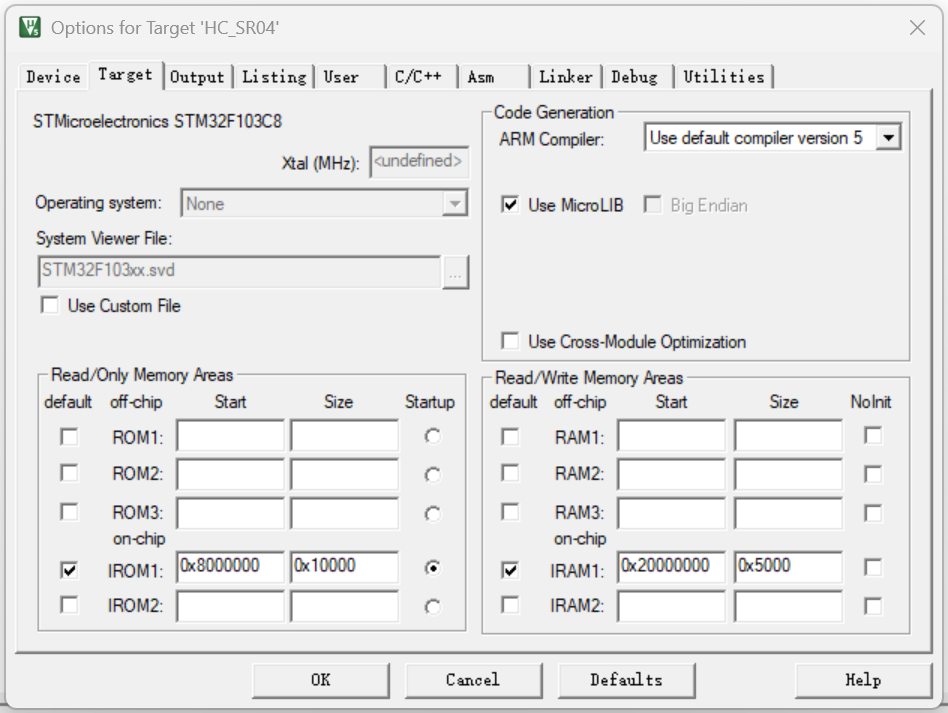Select the Target tab

[x=126, y=75]
